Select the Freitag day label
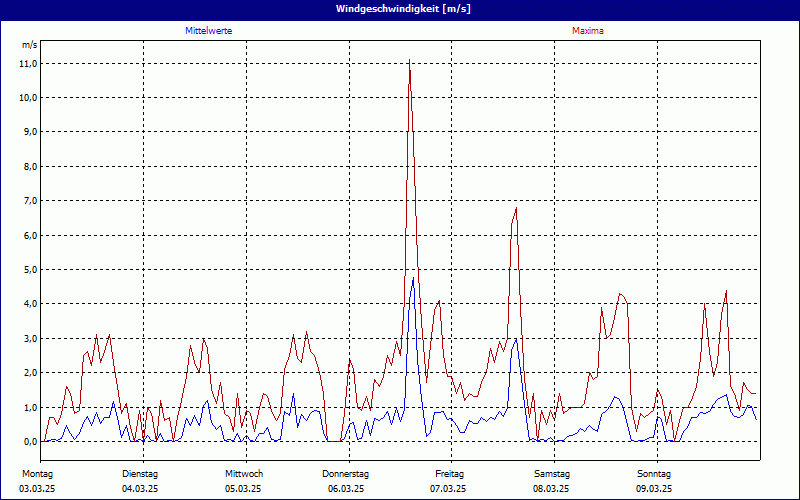This screenshot has height=500, width=800. pos(449,473)
